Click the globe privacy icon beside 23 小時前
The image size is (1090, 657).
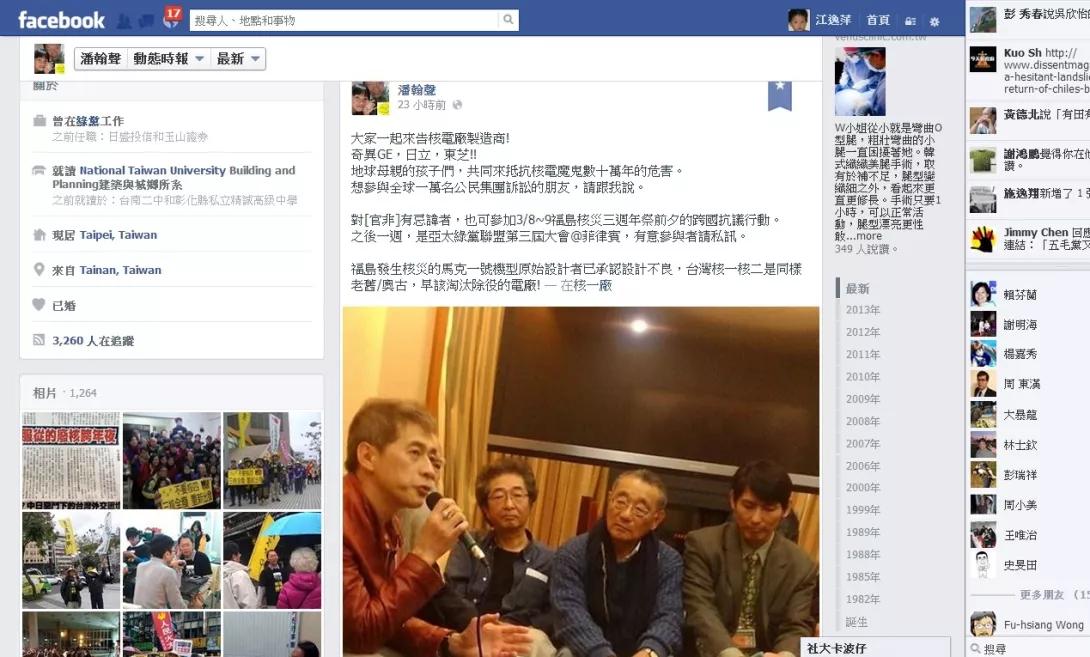point(457,105)
